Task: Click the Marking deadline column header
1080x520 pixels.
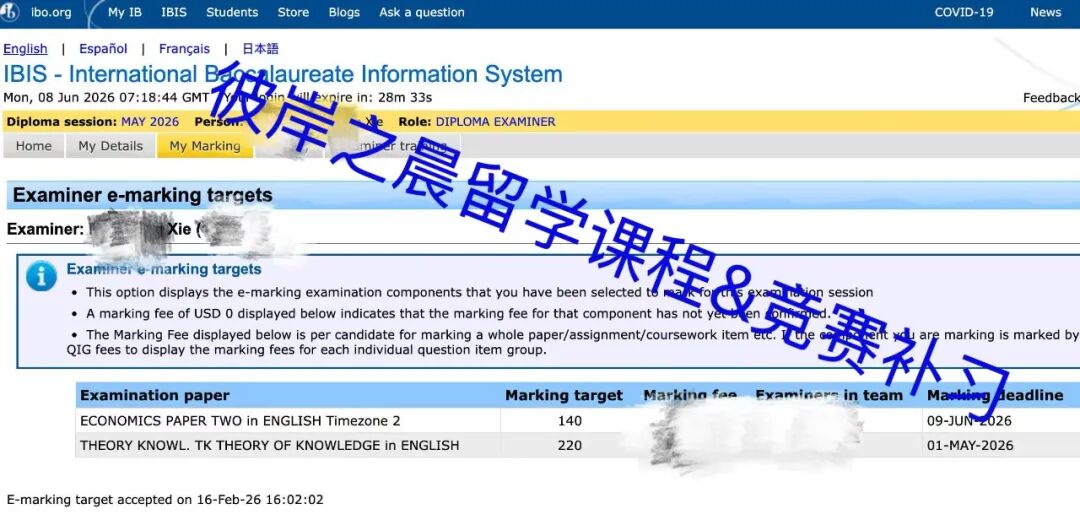Action: [995, 395]
